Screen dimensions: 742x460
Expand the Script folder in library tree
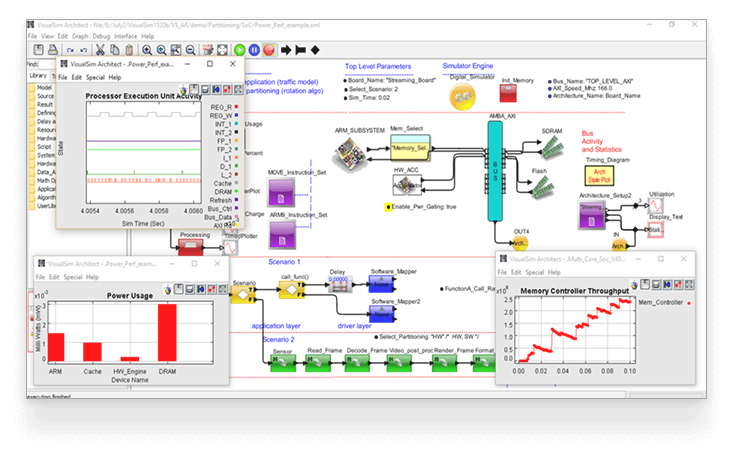(x=44, y=146)
